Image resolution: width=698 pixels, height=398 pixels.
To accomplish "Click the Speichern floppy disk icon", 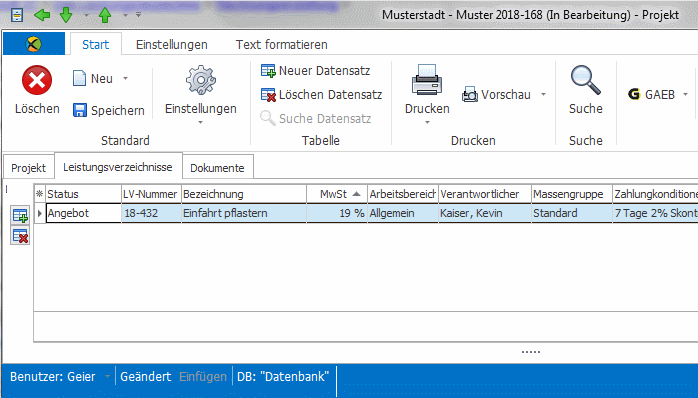I will click(80, 110).
